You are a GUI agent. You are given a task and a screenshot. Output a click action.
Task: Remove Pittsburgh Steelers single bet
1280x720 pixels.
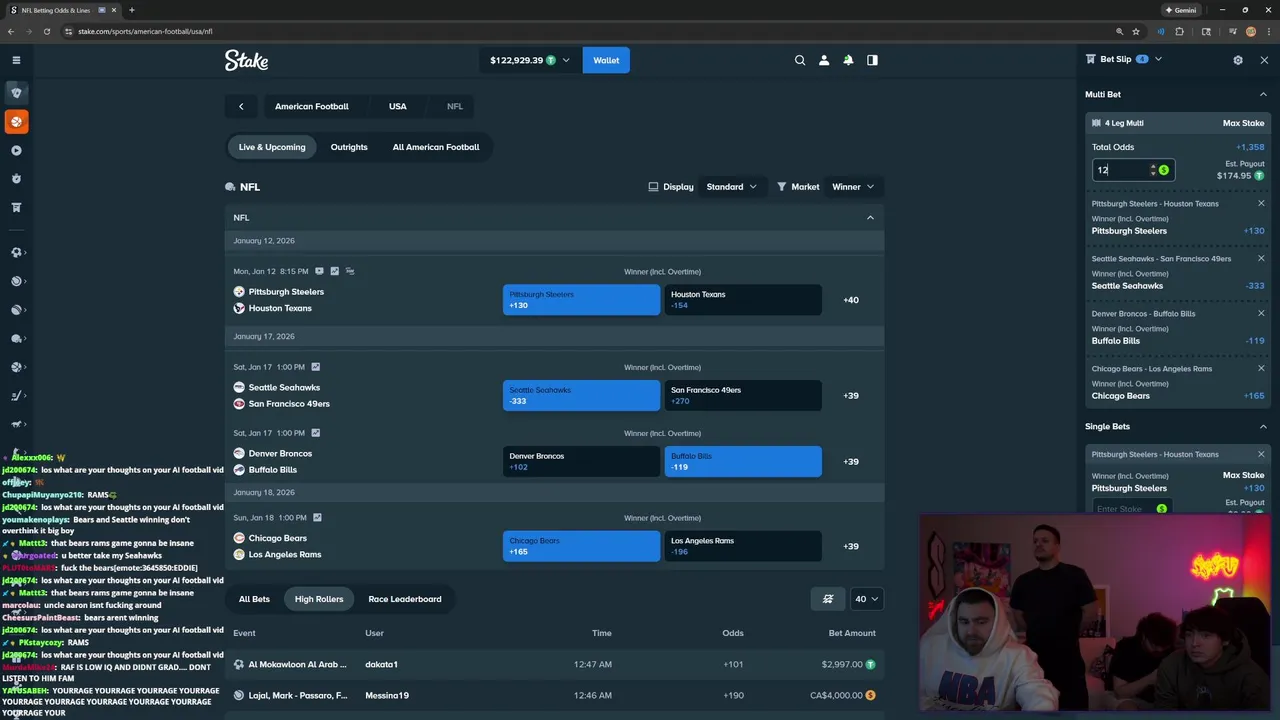[1261, 455]
